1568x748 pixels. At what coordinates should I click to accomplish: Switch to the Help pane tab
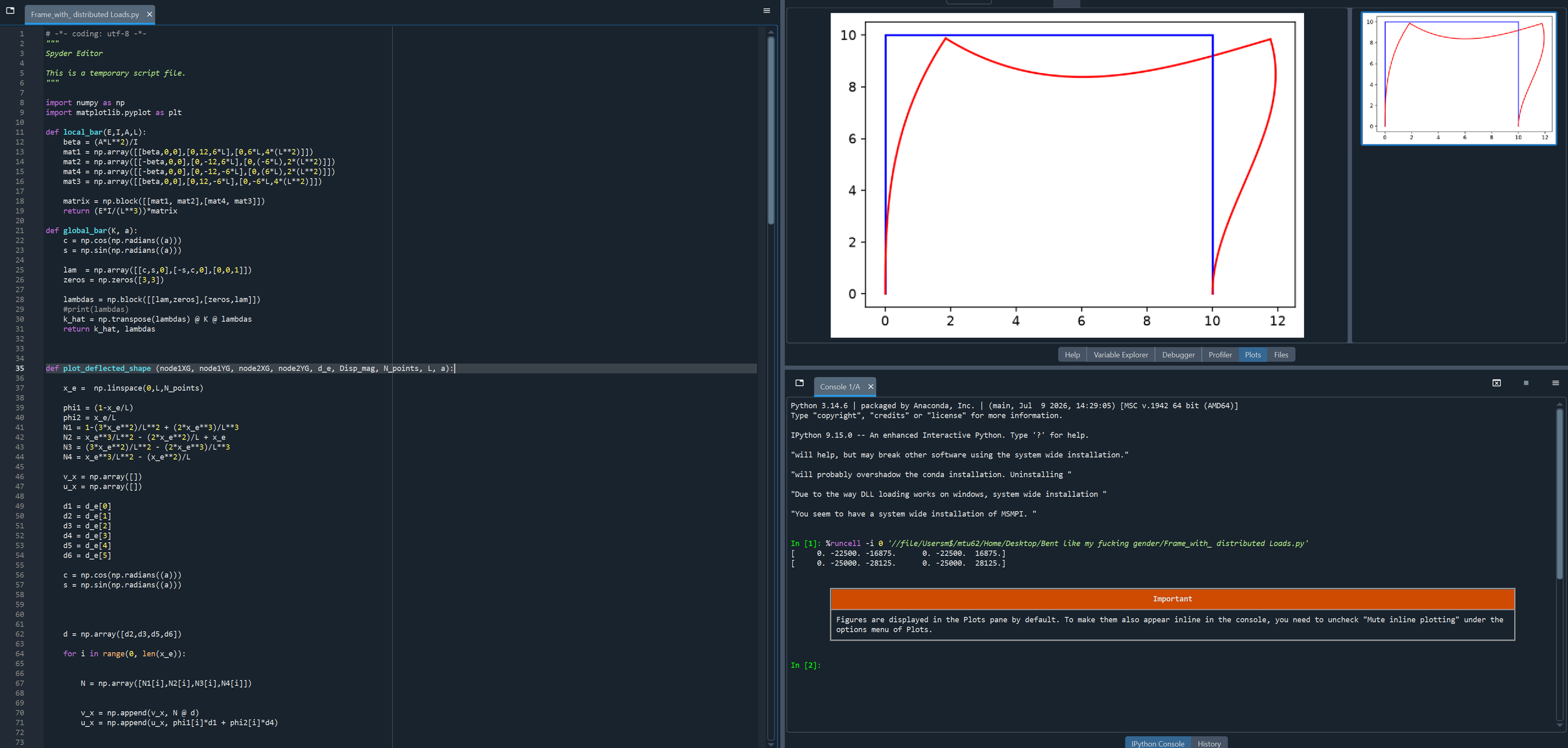point(1073,355)
